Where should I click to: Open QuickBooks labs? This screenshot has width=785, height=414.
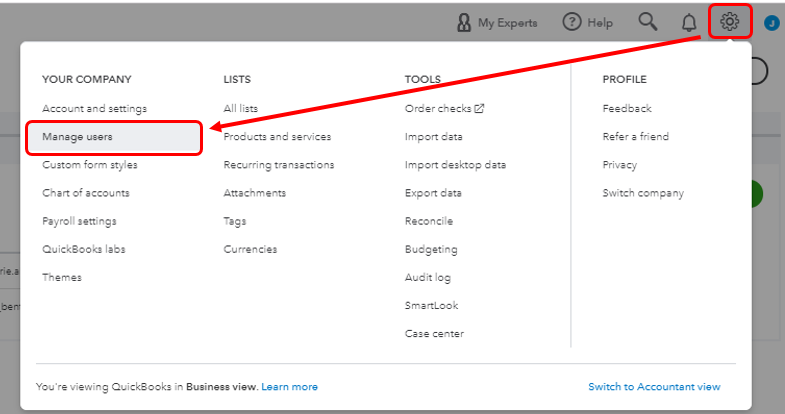point(84,249)
